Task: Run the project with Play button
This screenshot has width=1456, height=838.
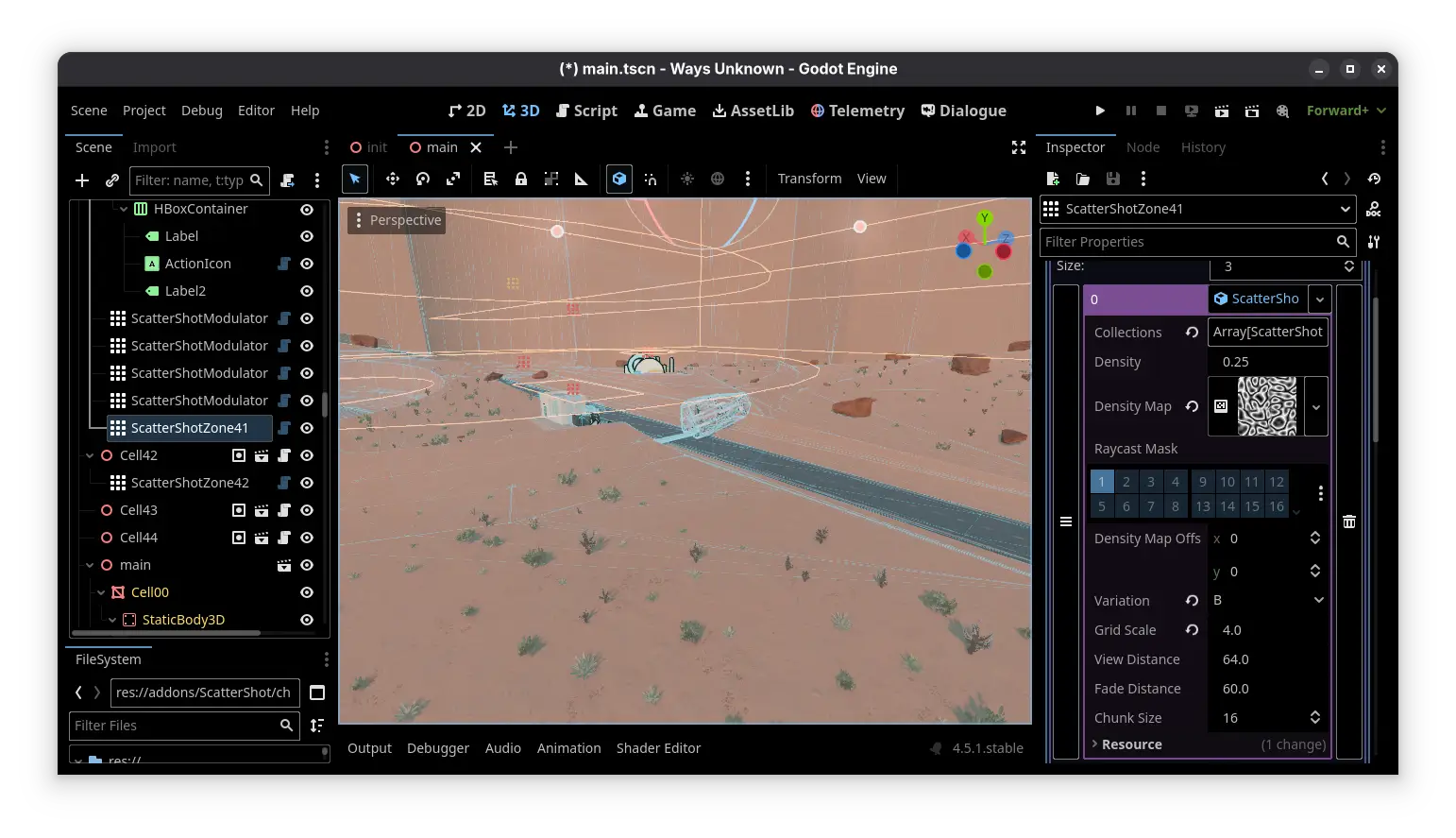Action: (x=1100, y=111)
